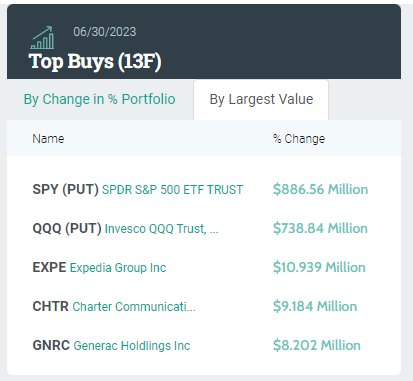Open Invesco QQQ Trust link

[x=162, y=229]
